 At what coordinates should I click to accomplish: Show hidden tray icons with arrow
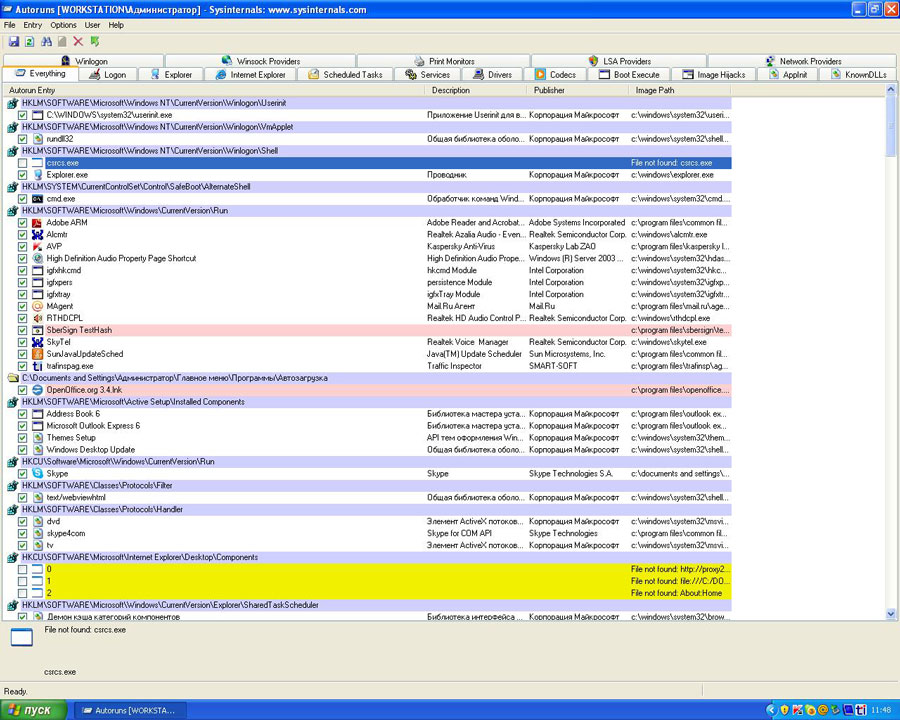[x=770, y=710]
